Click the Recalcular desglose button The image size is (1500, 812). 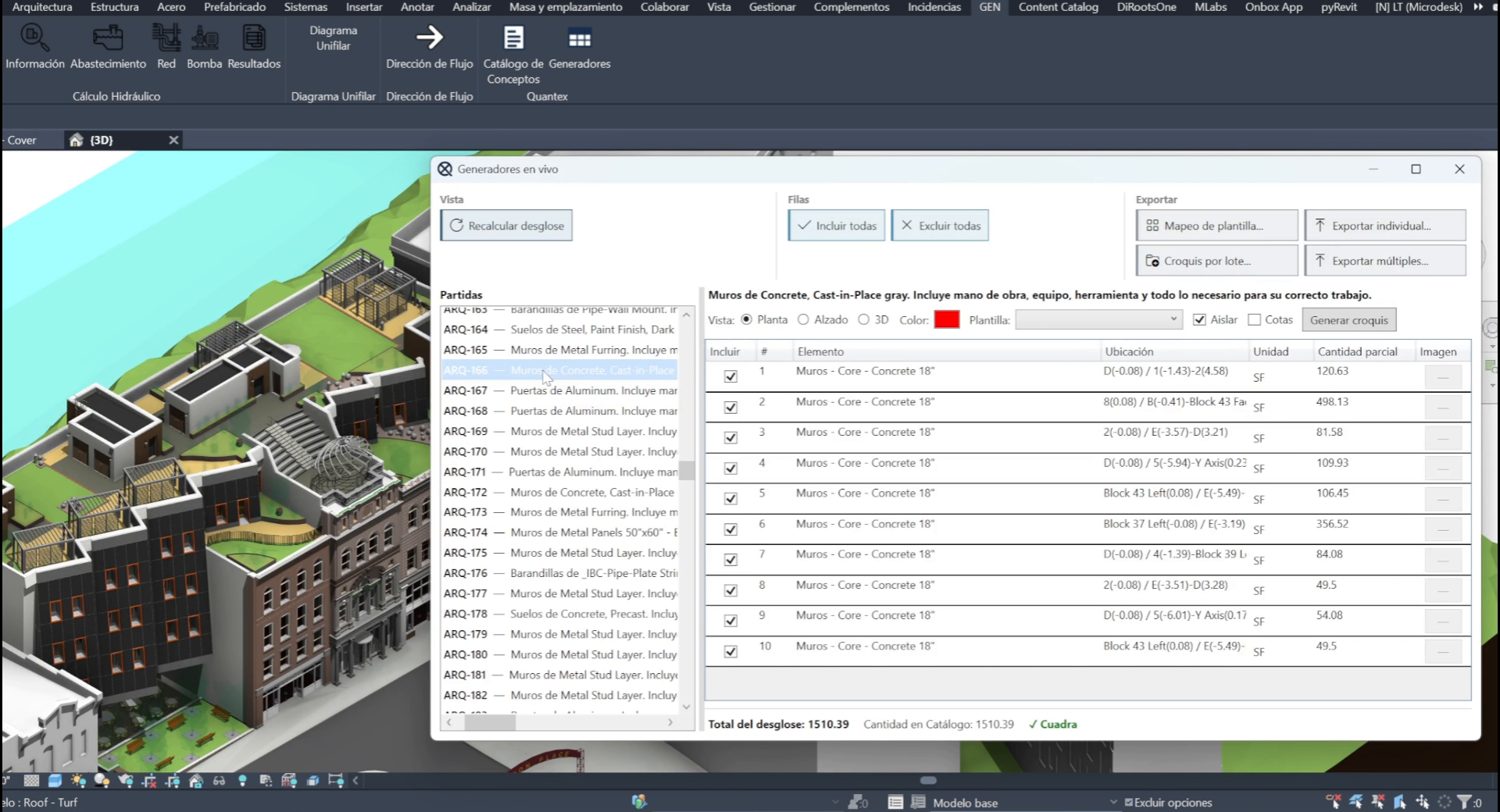point(506,226)
